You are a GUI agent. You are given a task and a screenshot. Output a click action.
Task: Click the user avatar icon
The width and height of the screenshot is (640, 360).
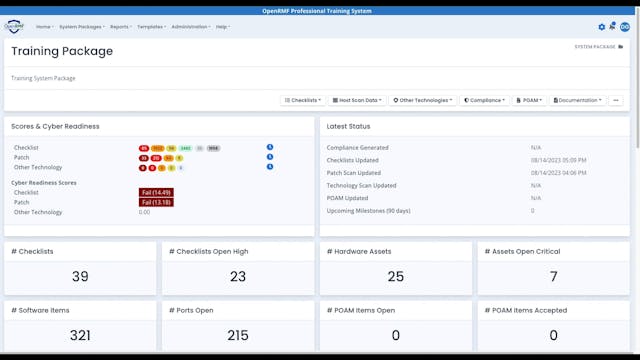pyautogui.click(x=624, y=27)
